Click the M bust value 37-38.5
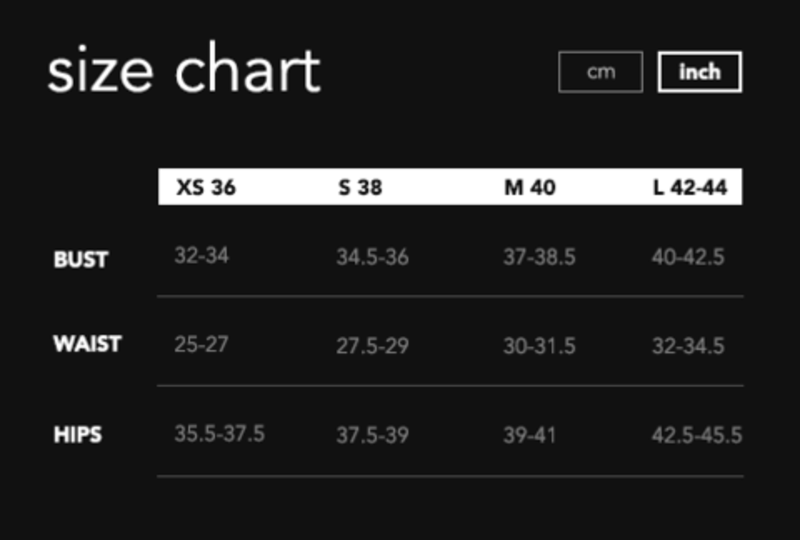 (x=539, y=257)
